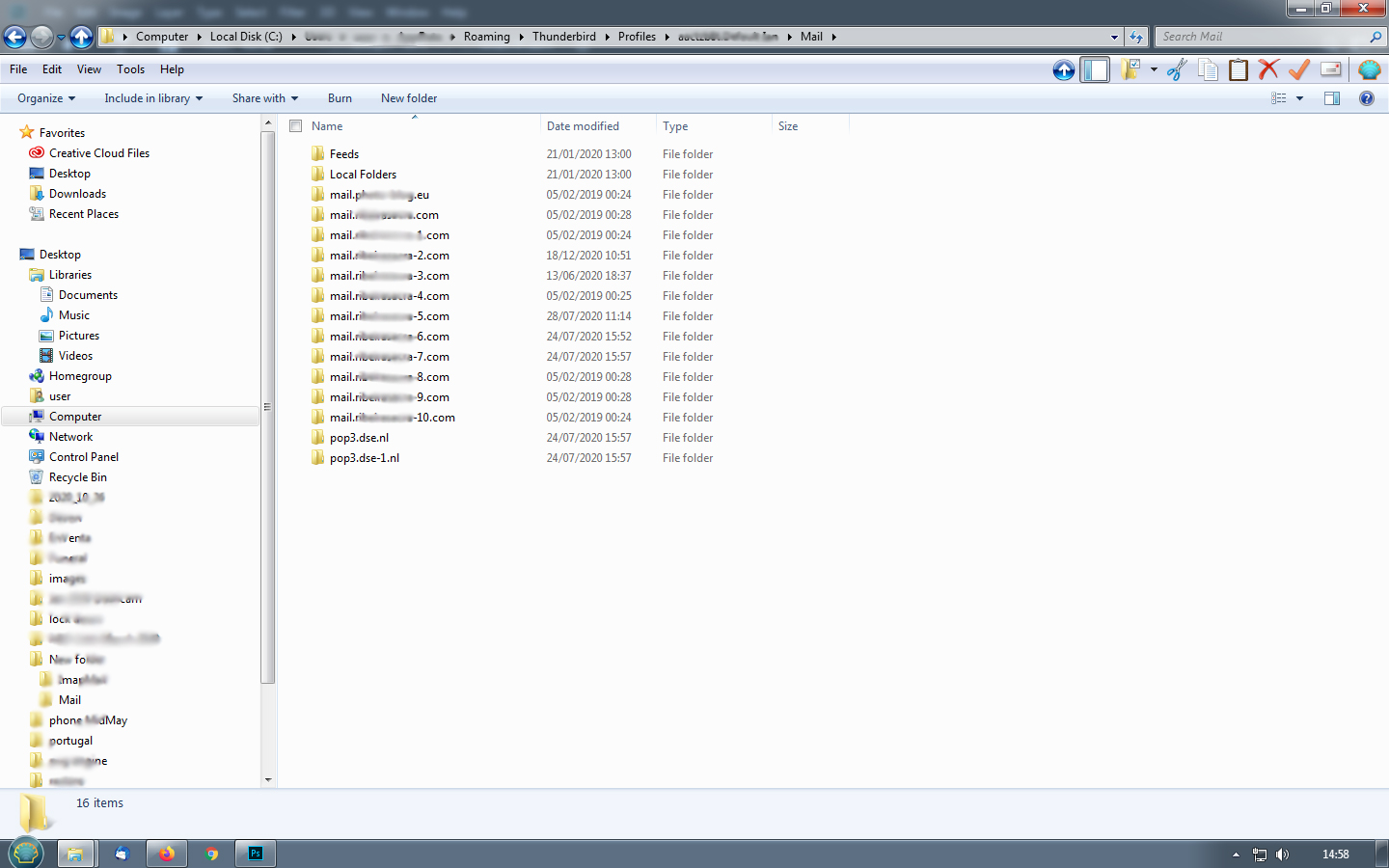Click the blue Up arrow in Classic Shell toolbar
This screenshot has width=1389, height=868.
[x=1064, y=69]
